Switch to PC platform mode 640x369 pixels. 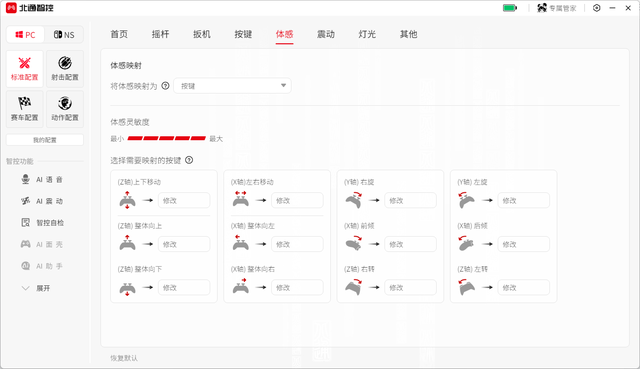point(25,35)
